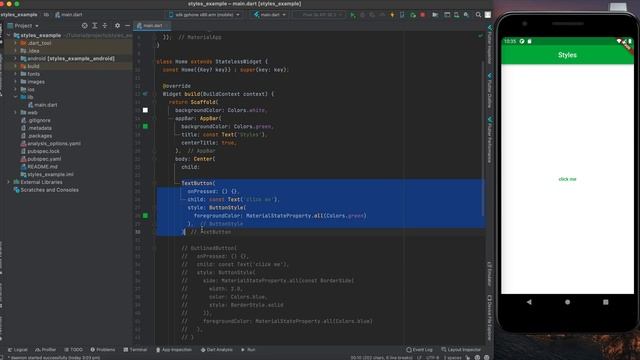Click the override gutter icon at build
Viewport: 640px width, 360px height.
(145, 94)
